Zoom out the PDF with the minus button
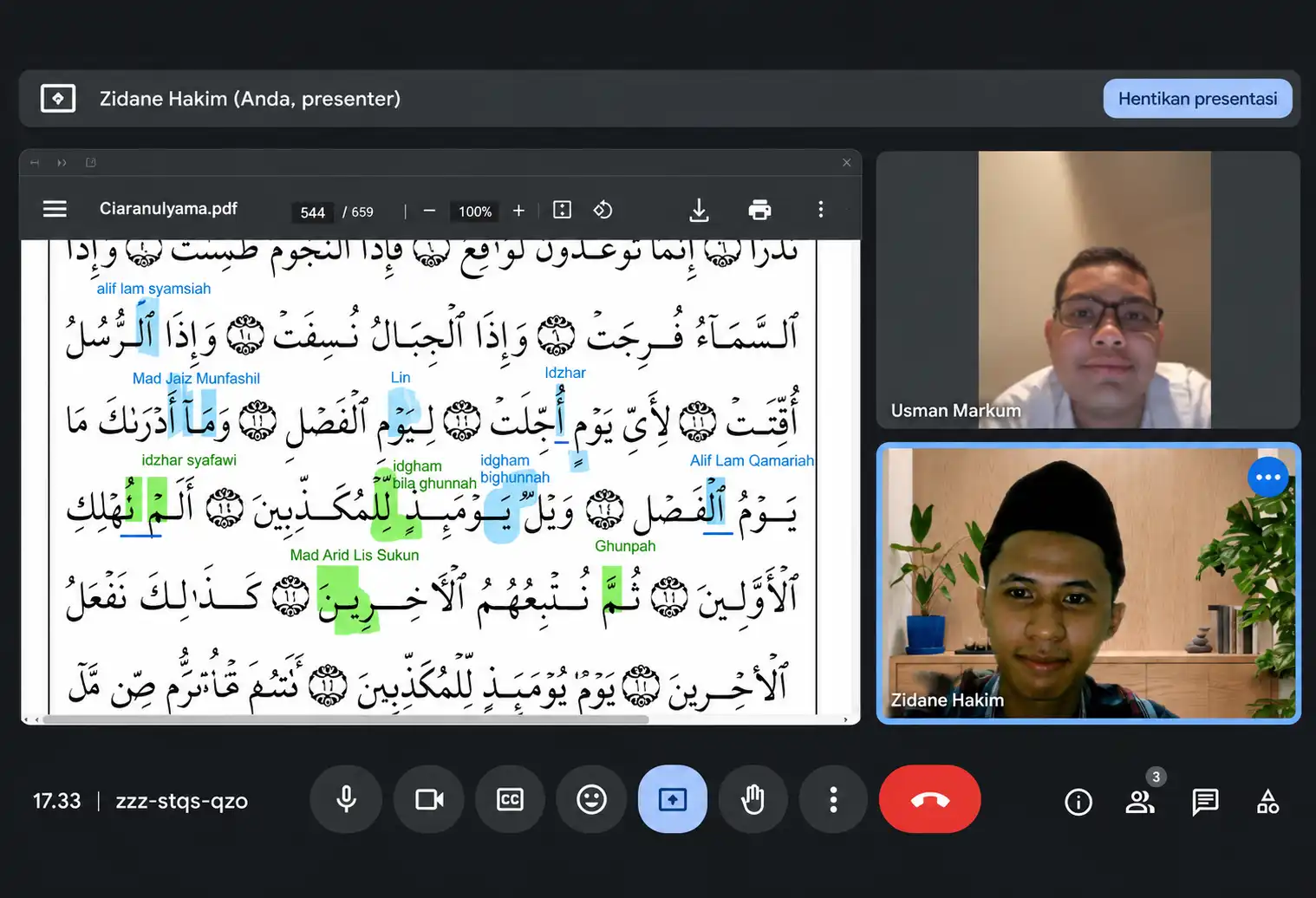 429,211
